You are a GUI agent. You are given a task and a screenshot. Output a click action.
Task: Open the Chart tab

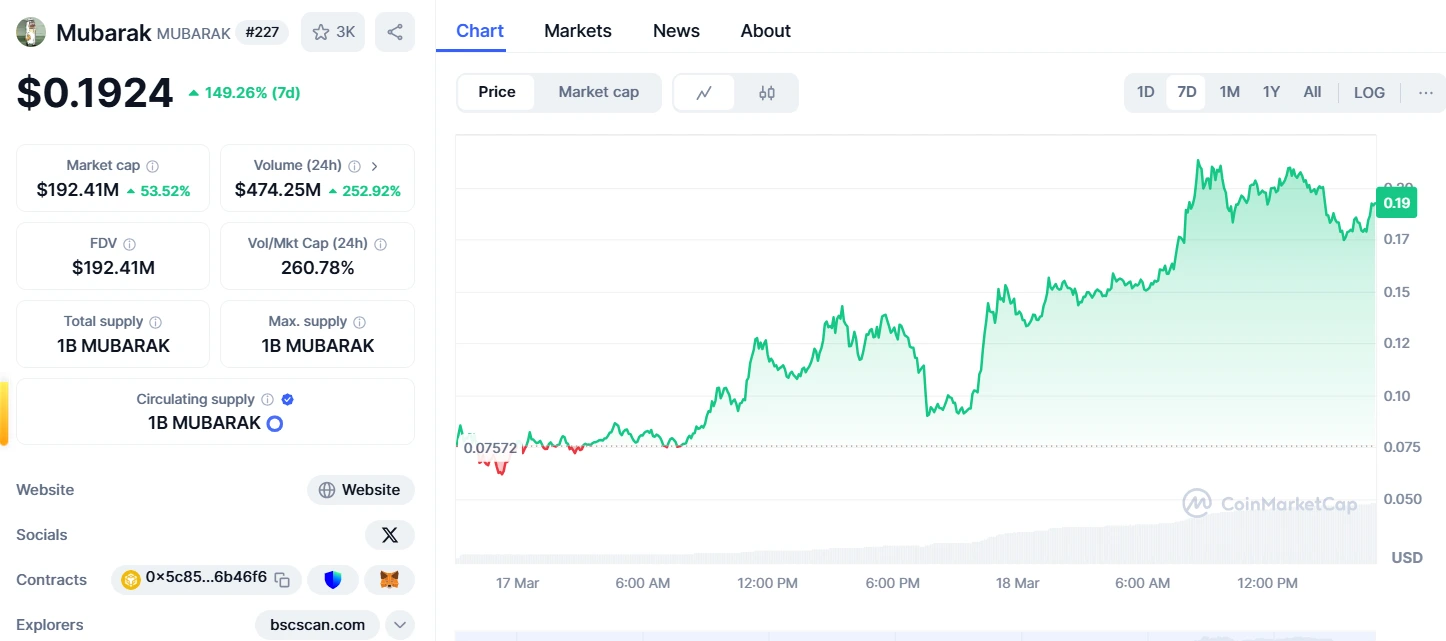480,31
